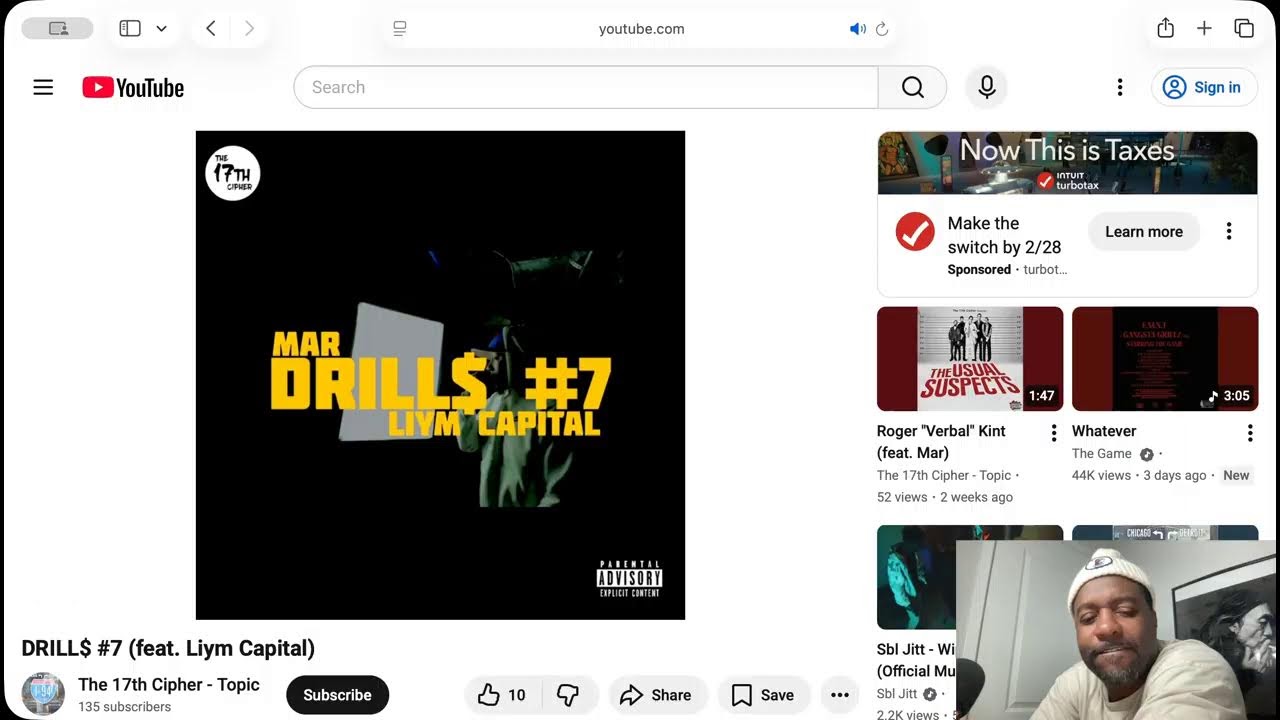Go to the YouTube home logo
The height and width of the screenshot is (720, 1280).
[x=133, y=88]
